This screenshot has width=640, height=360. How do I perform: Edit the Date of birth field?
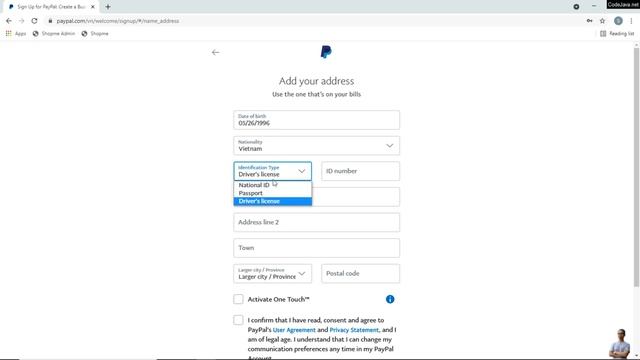[x=316, y=120]
